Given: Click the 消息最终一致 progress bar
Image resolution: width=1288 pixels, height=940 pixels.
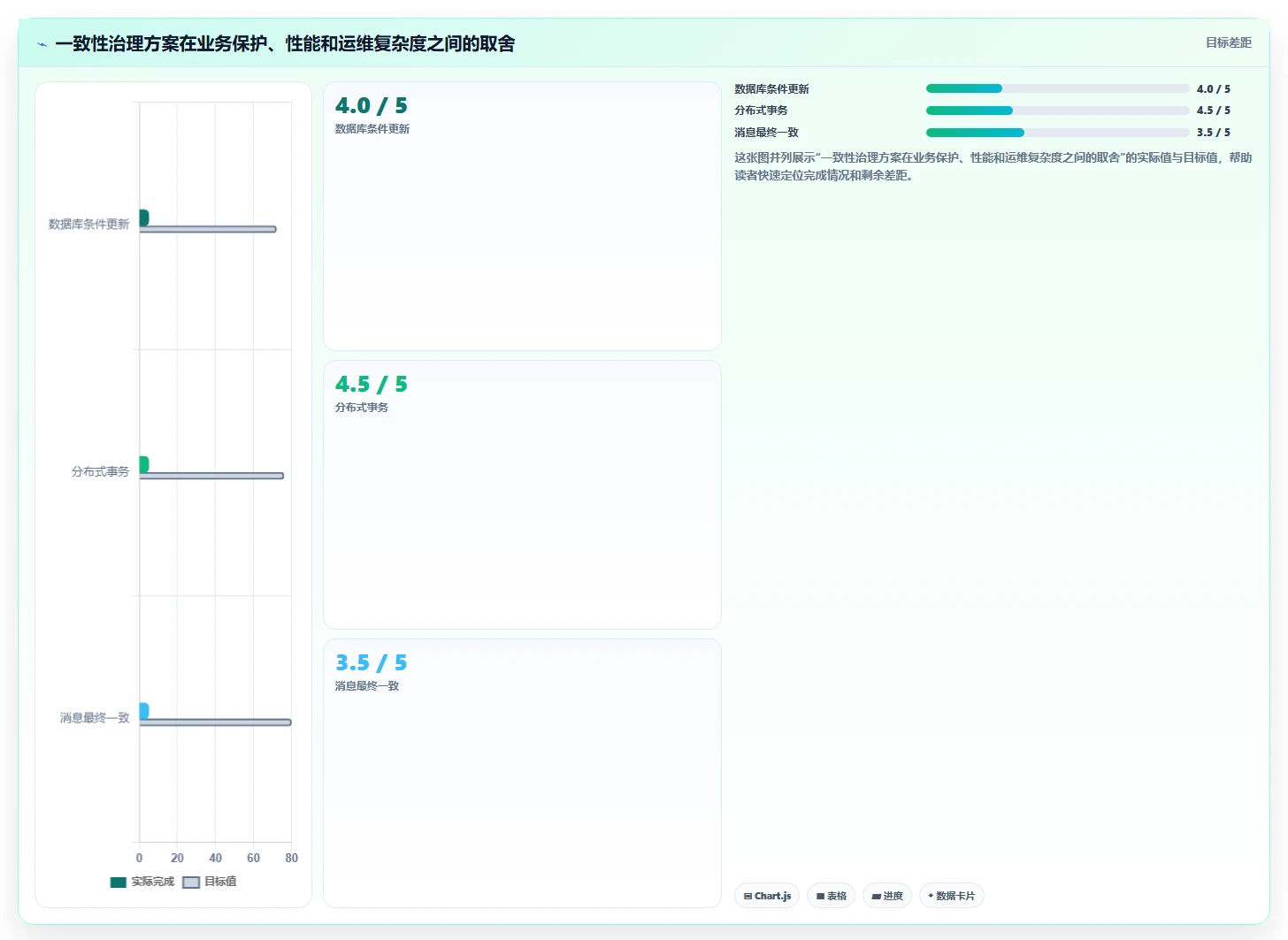Looking at the screenshot, I should click(x=1057, y=133).
